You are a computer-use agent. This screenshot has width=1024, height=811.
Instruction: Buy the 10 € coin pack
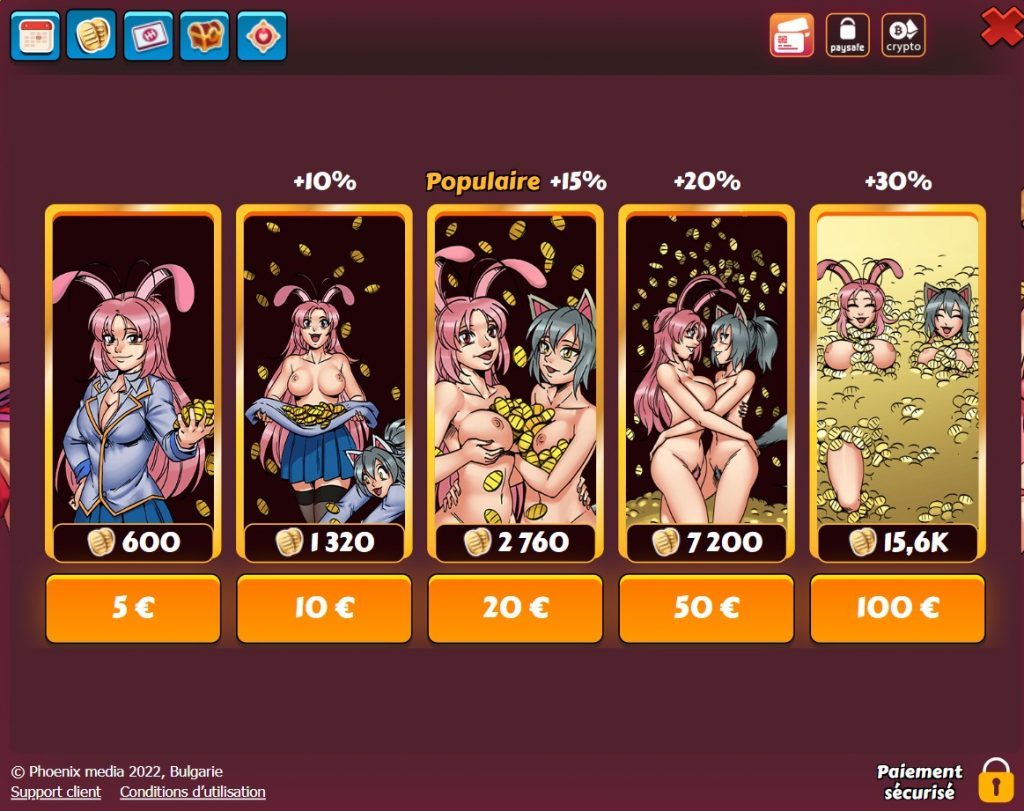[324, 608]
